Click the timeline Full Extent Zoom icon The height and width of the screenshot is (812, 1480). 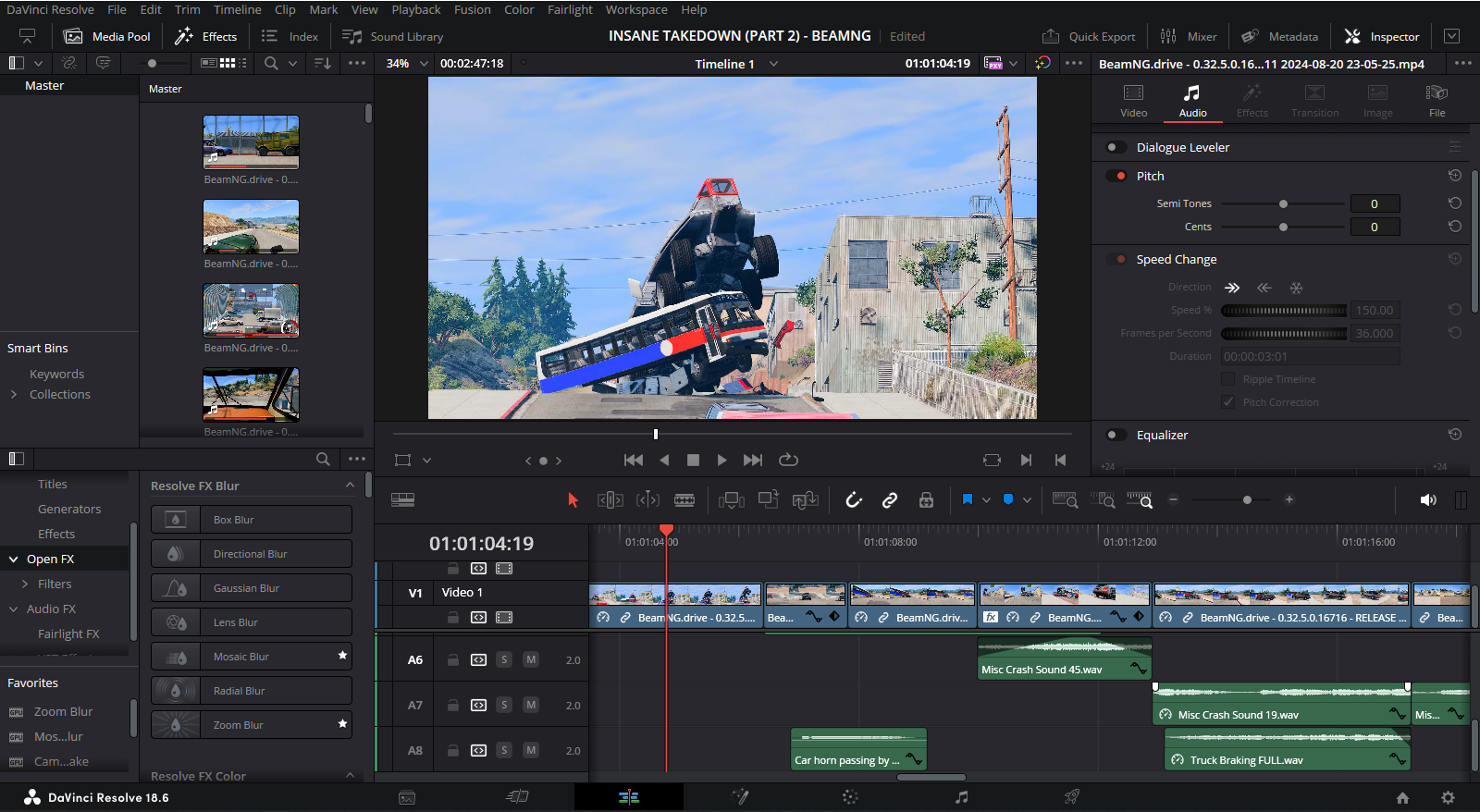[1066, 500]
